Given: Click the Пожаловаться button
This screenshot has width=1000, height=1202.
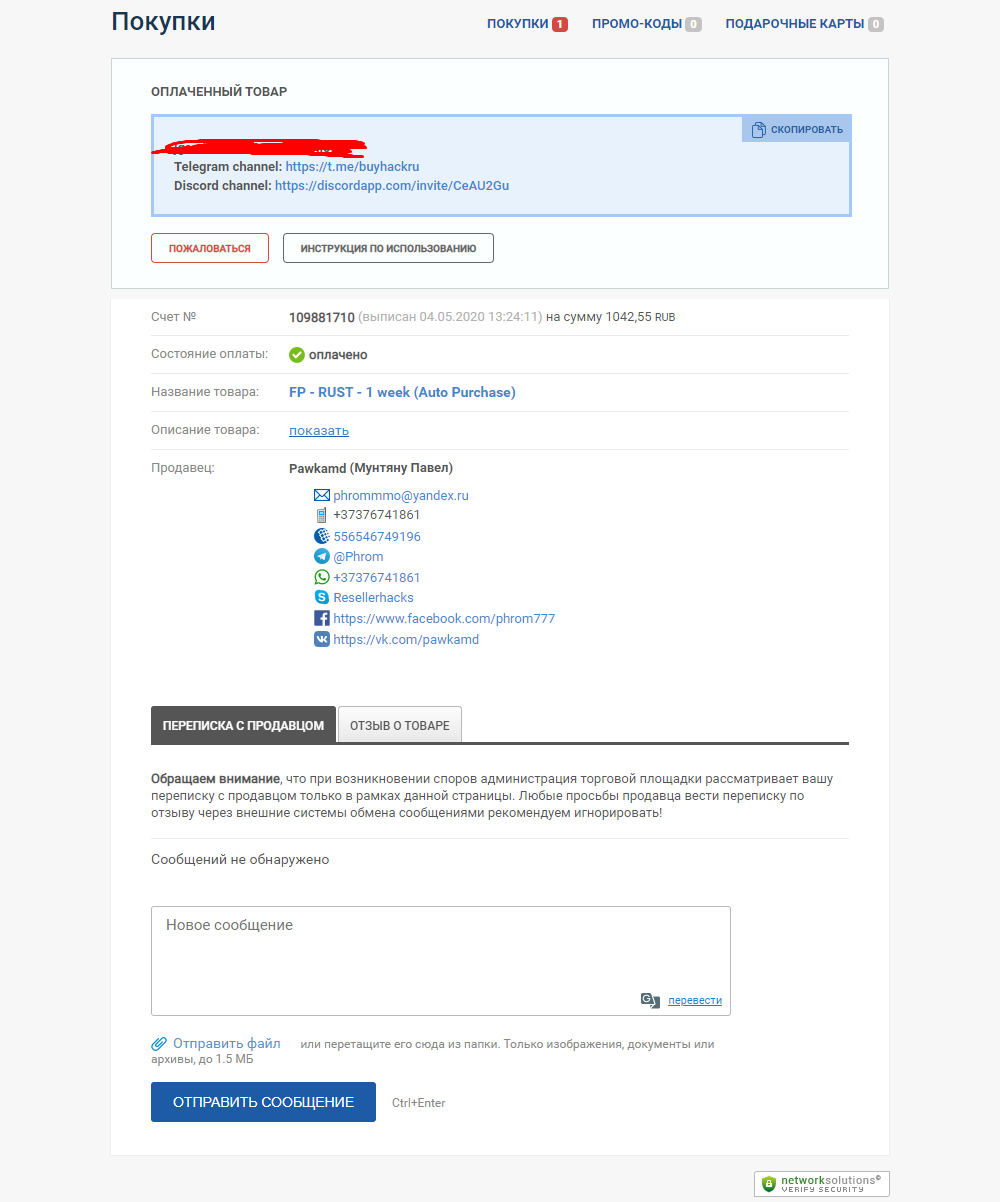Looking at the screenshot, I should tap(210, 248).
